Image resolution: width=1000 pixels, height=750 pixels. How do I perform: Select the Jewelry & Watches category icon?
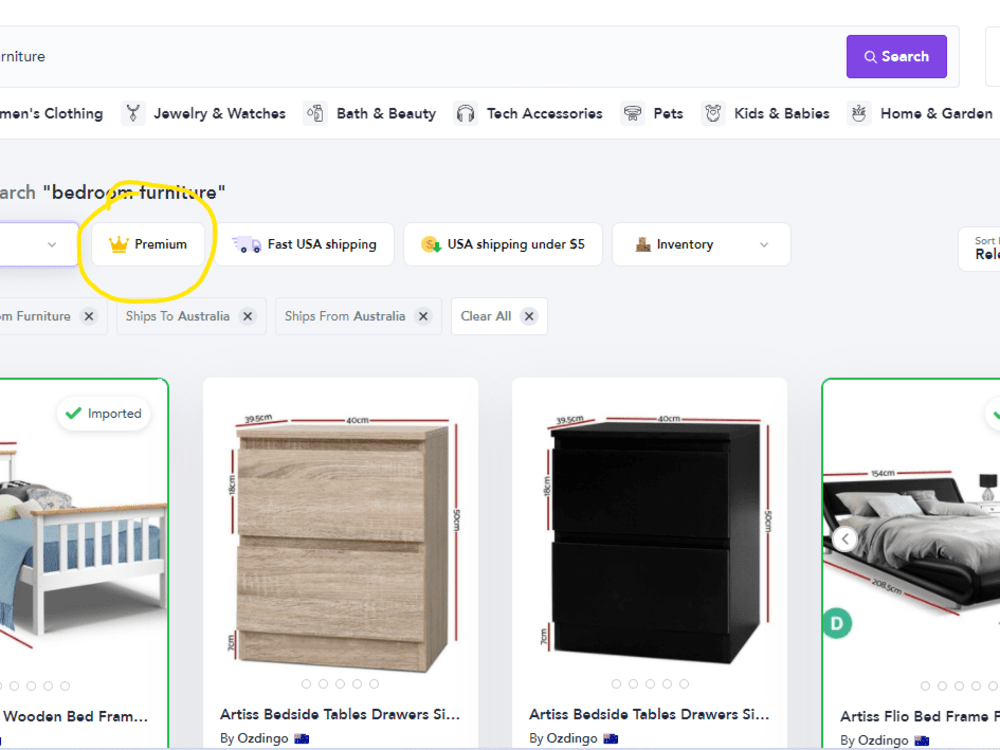point(132,113)
